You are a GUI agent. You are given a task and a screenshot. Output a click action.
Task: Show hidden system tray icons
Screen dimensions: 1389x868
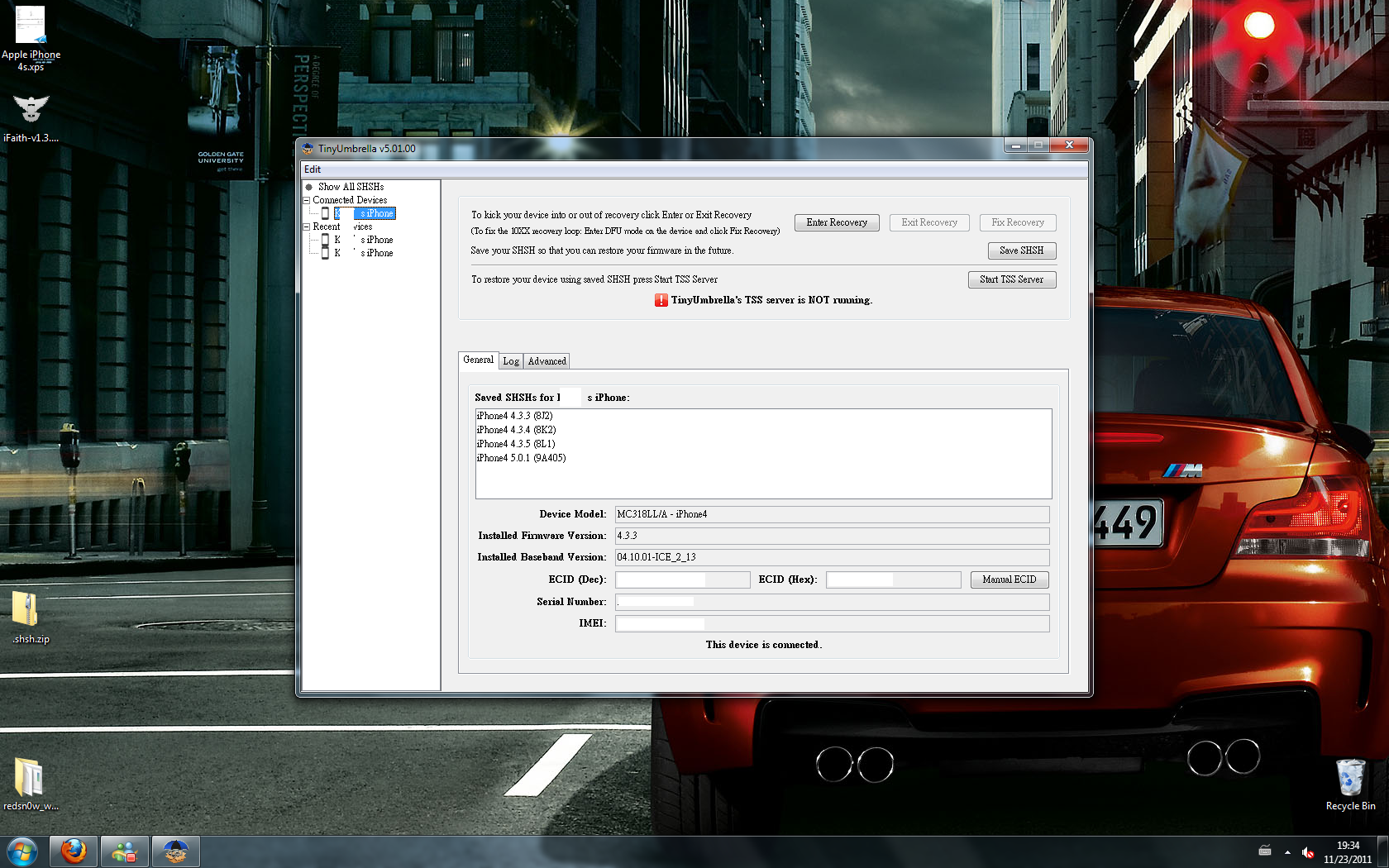1287,852
